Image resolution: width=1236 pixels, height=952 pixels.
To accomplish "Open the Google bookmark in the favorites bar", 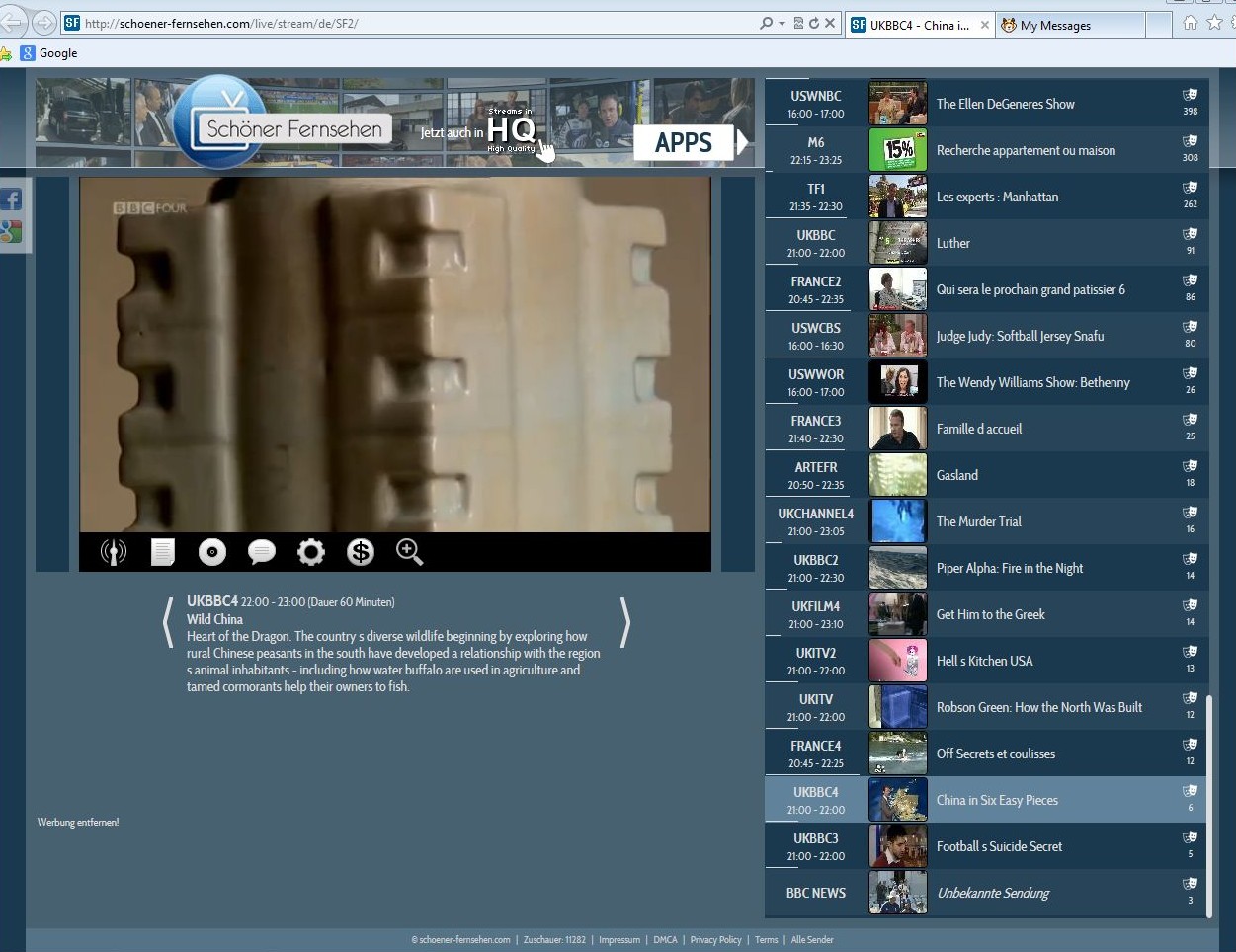I will [49, 53].
